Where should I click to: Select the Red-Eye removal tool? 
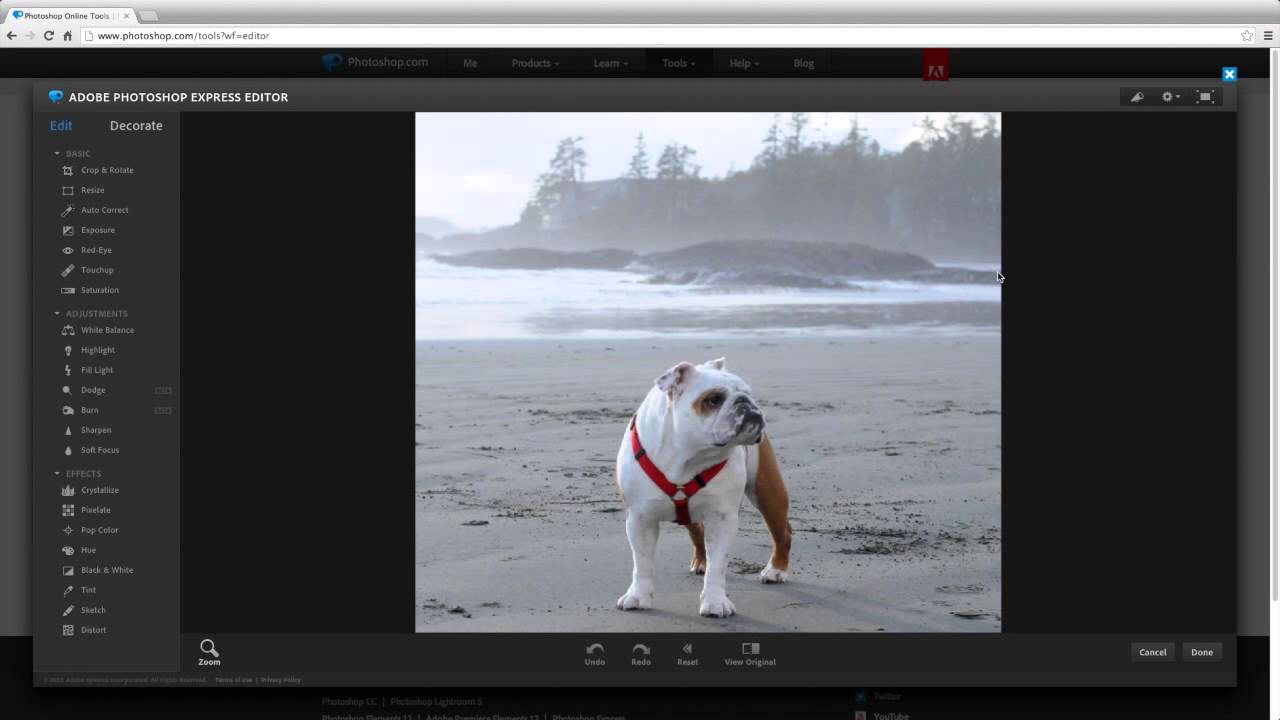click(x=86, y=250)
